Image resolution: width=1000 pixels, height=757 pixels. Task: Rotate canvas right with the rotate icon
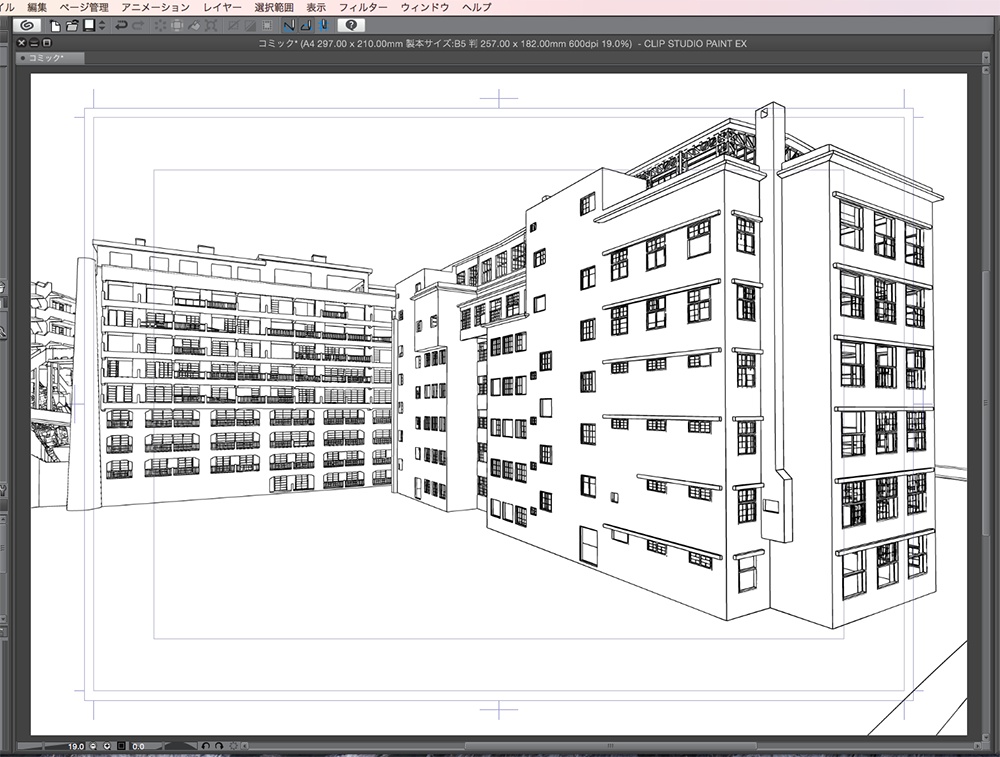219,746
